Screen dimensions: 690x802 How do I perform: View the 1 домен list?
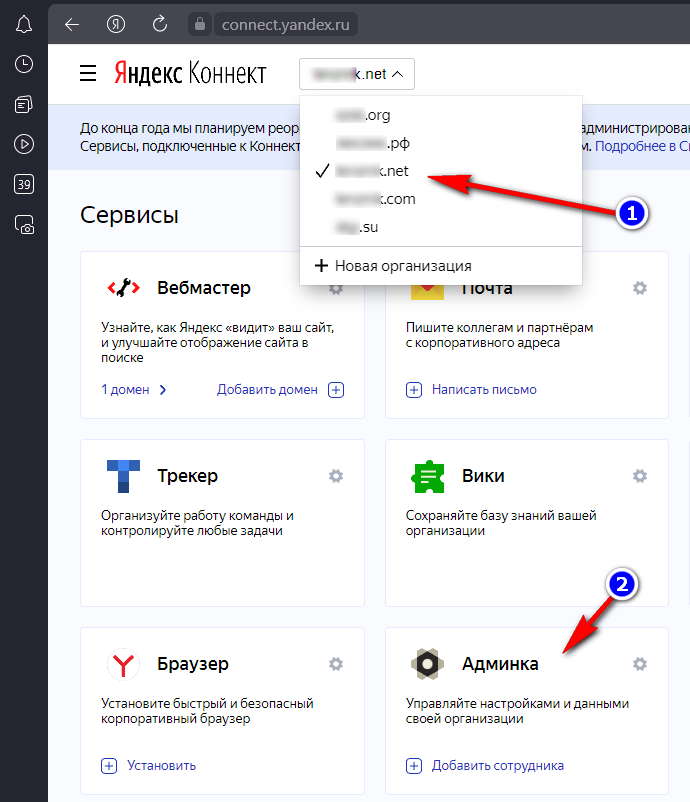(125, 390)
